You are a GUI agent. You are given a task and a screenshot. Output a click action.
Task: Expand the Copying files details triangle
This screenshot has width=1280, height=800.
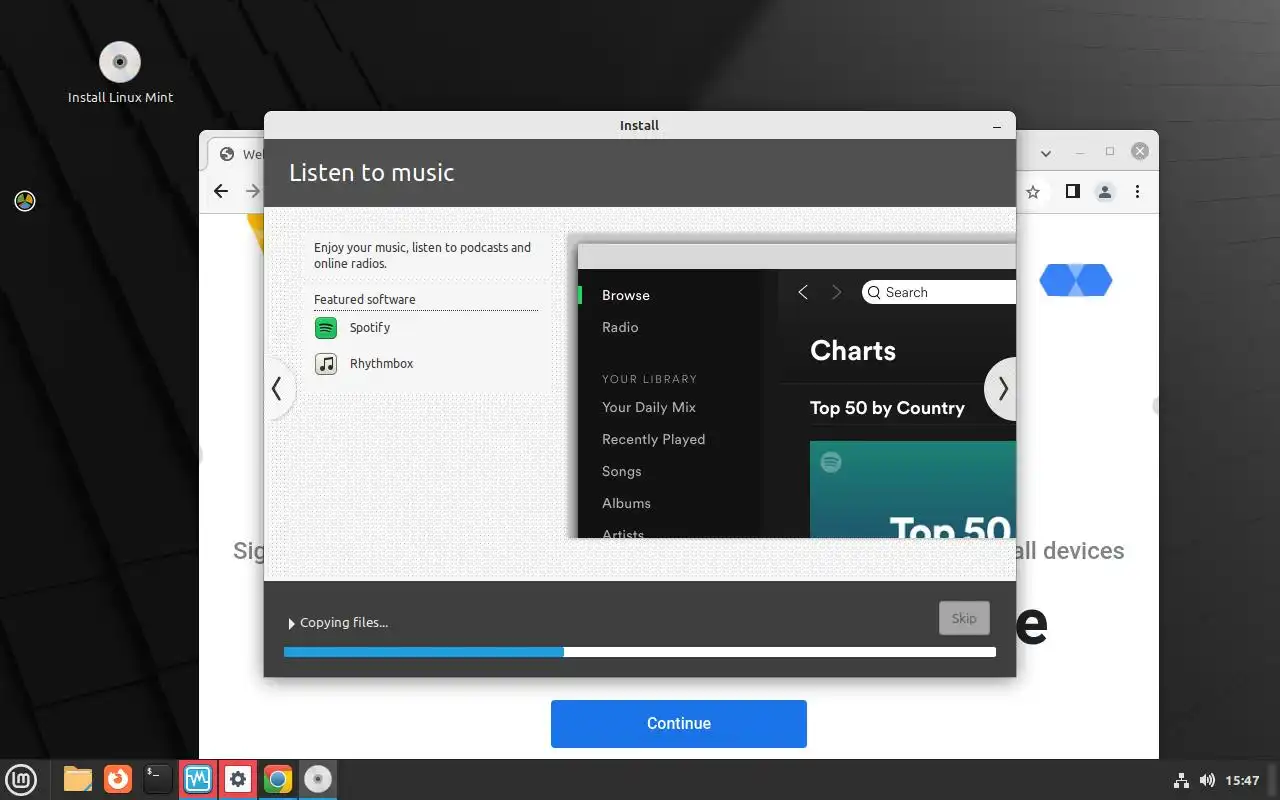click(x=292, y=623)
